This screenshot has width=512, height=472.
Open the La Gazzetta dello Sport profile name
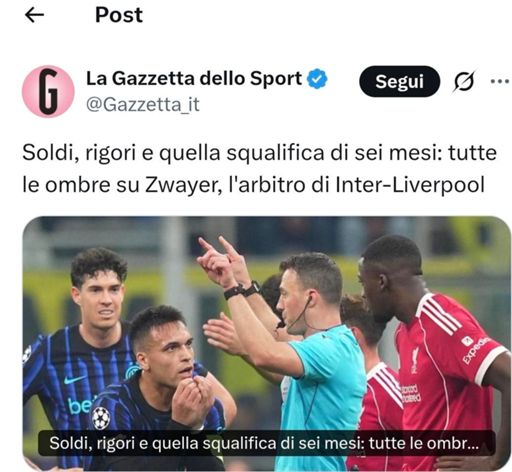tap(194, 79)
